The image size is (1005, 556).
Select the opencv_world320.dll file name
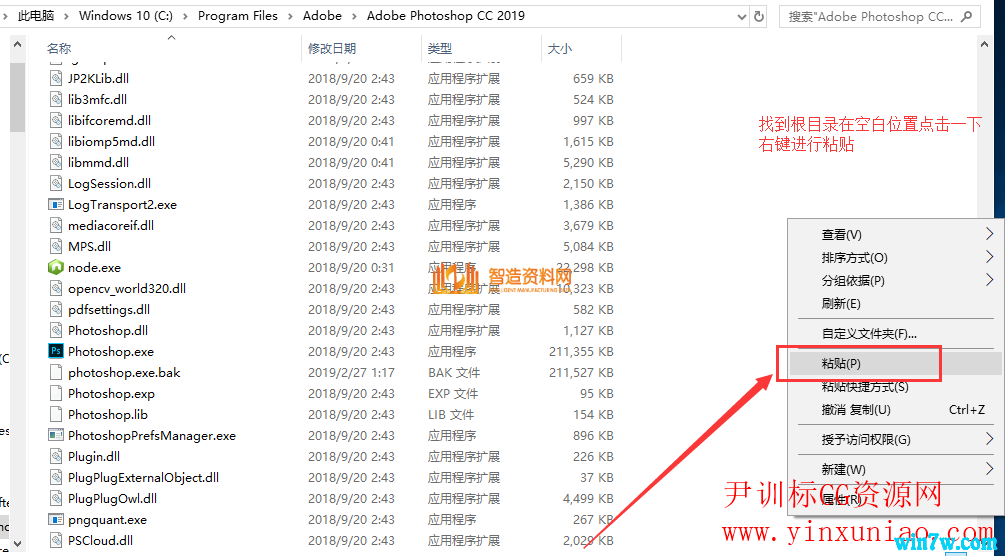point(127,289)
